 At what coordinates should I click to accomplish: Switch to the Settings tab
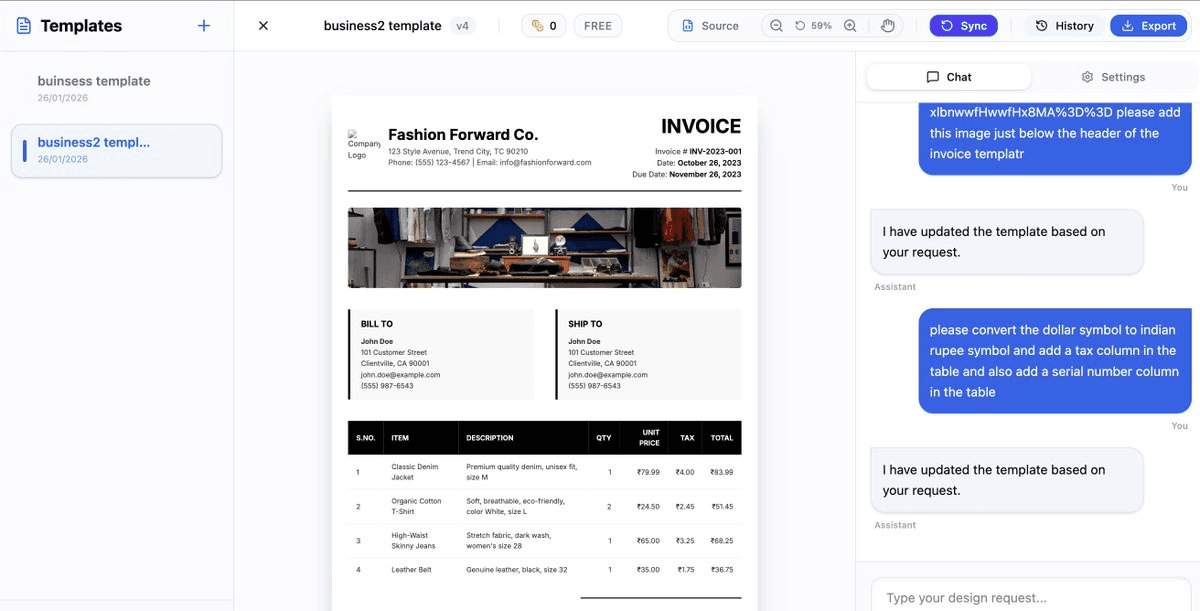1112,77
